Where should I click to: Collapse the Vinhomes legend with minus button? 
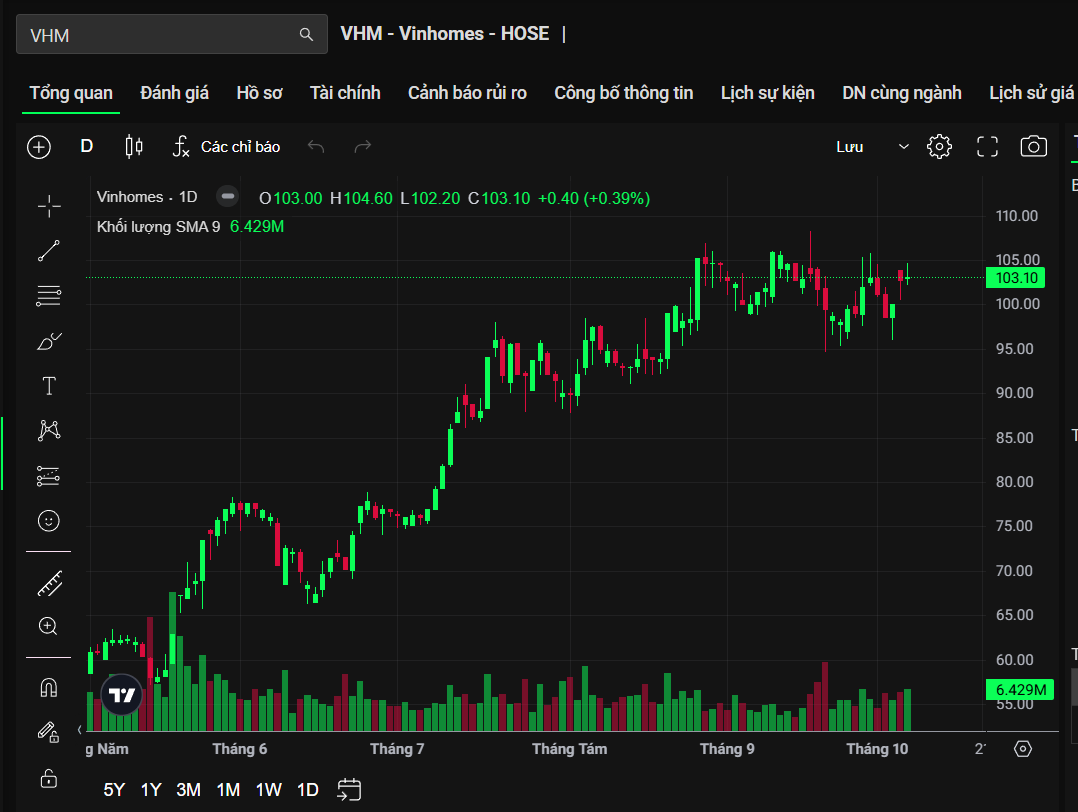click(x=228, y=197)
